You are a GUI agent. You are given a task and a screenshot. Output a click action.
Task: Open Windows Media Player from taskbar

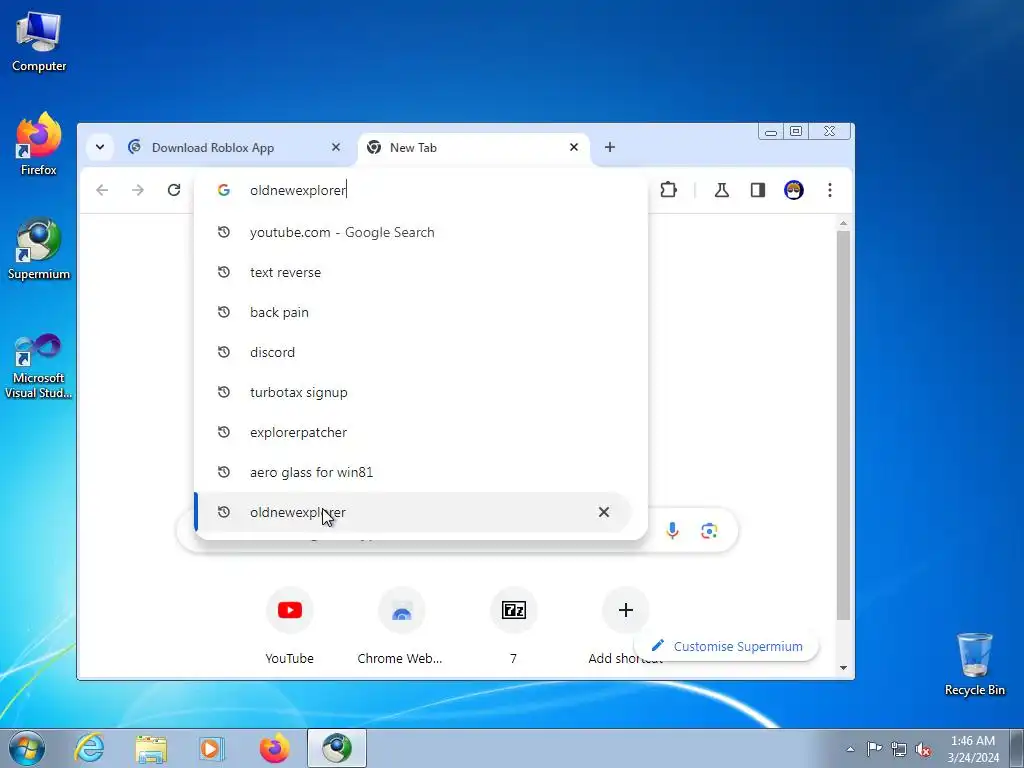click(212, 748)
